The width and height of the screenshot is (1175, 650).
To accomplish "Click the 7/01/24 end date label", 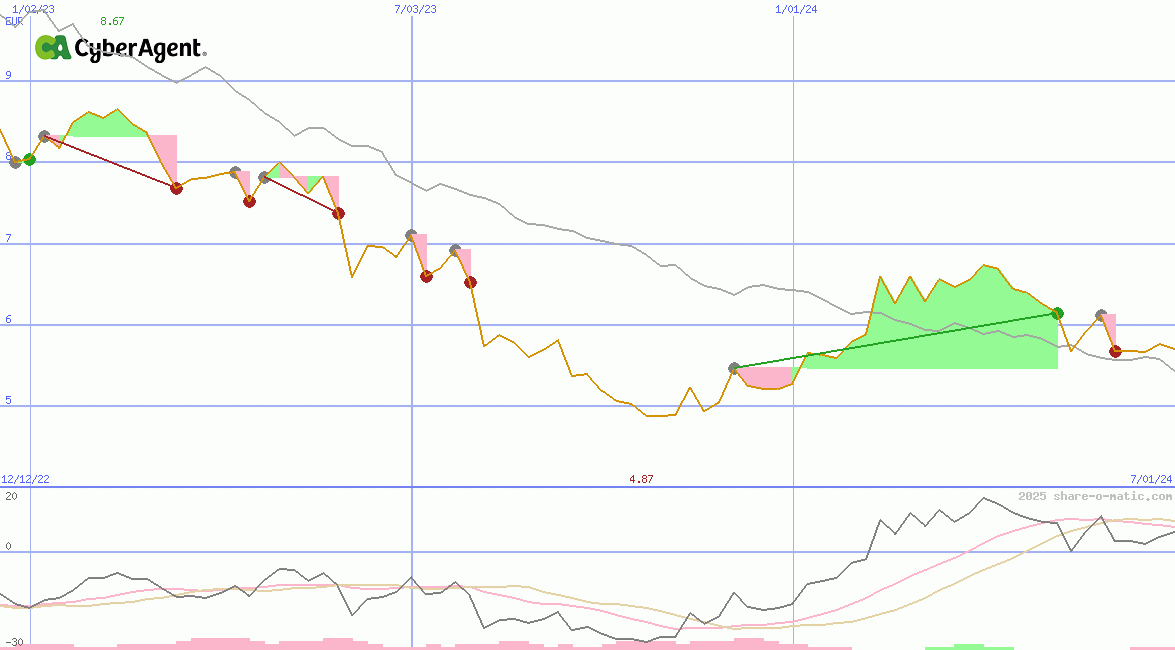I will pyautogui.click(x=1150, y=480).
